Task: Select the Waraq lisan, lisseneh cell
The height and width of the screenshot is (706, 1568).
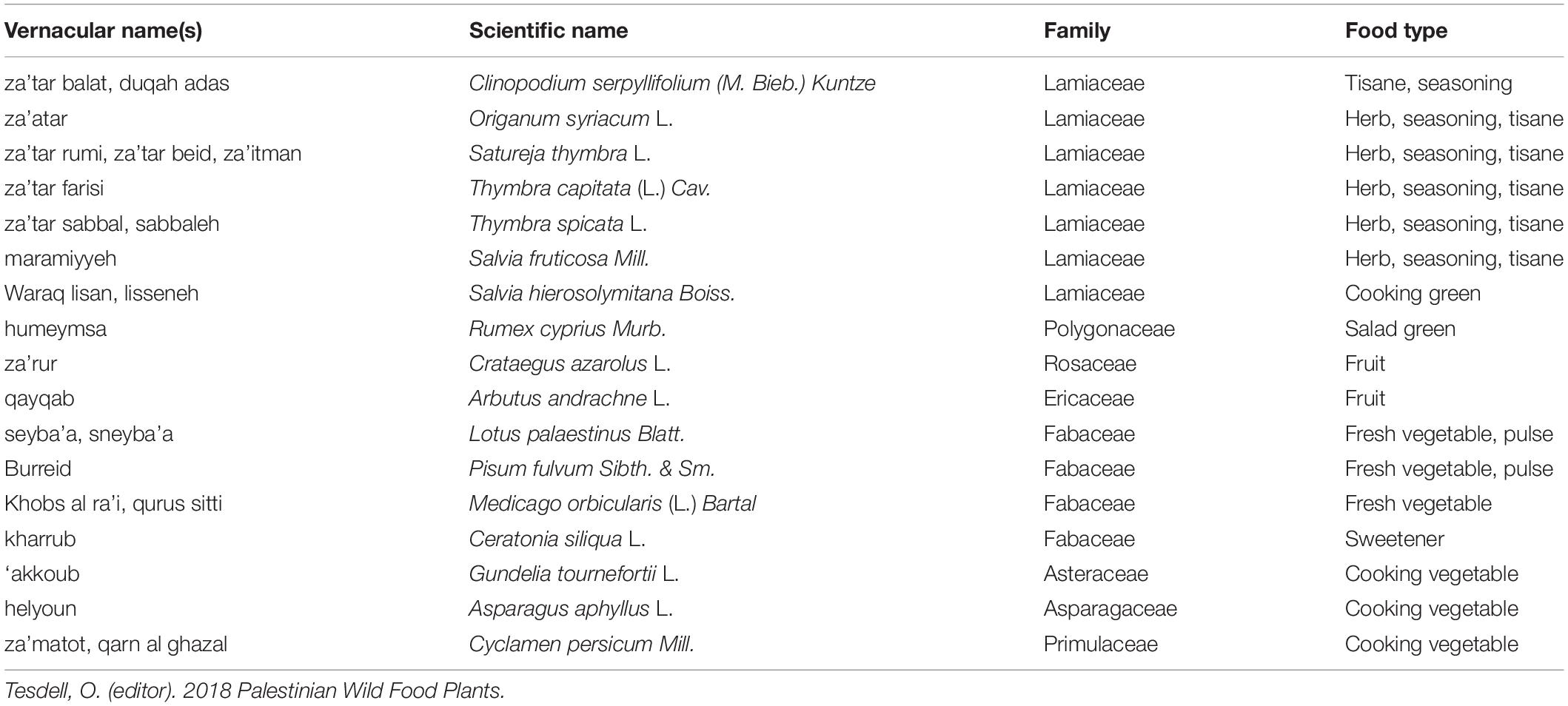Action: (x=101, y=294)
